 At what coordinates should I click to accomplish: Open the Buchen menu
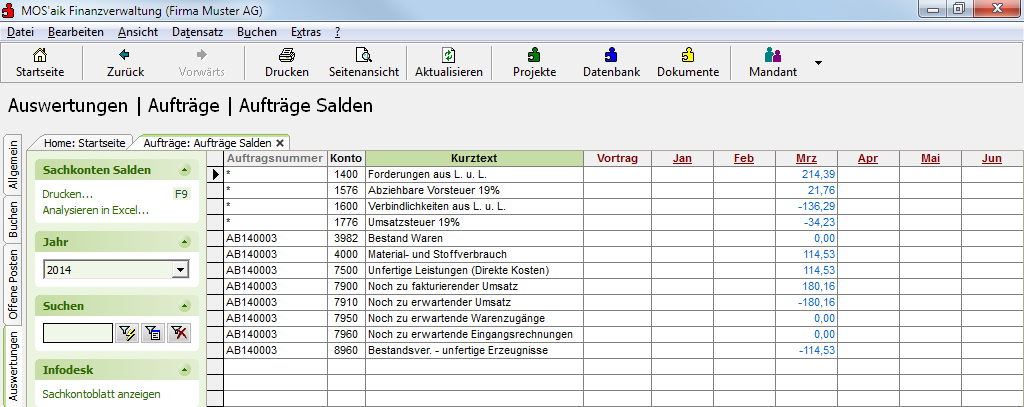[x=257, y=32]
